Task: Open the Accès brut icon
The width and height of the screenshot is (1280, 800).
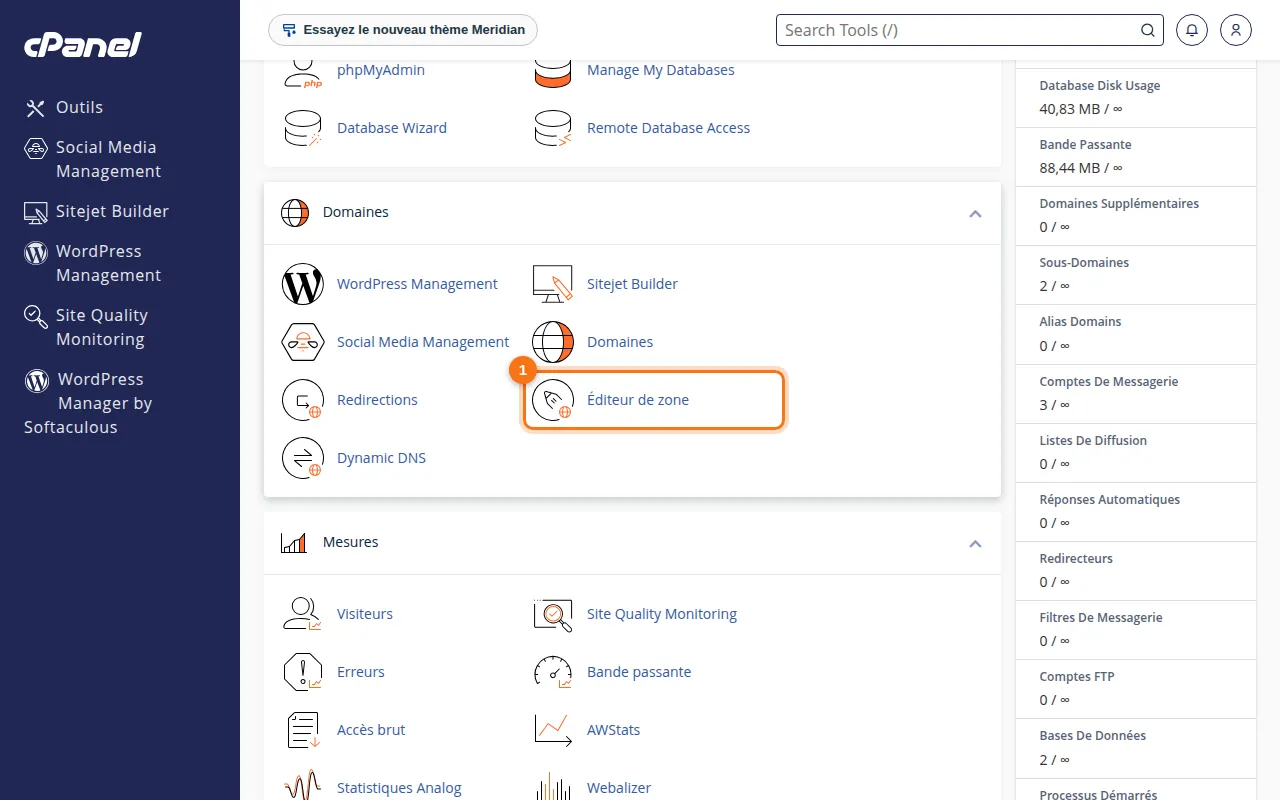Action: (x=303, y=730)
